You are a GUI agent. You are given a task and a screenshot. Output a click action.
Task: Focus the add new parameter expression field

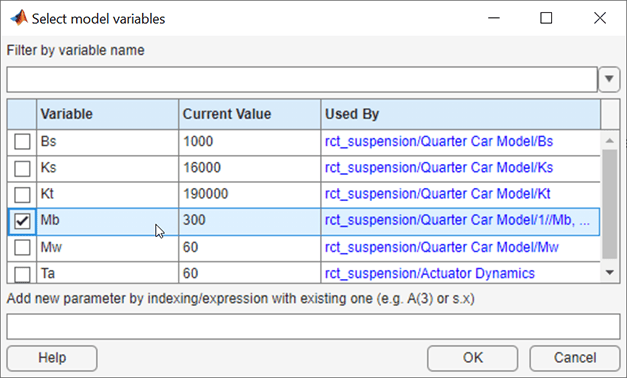[x=313, y=326]
